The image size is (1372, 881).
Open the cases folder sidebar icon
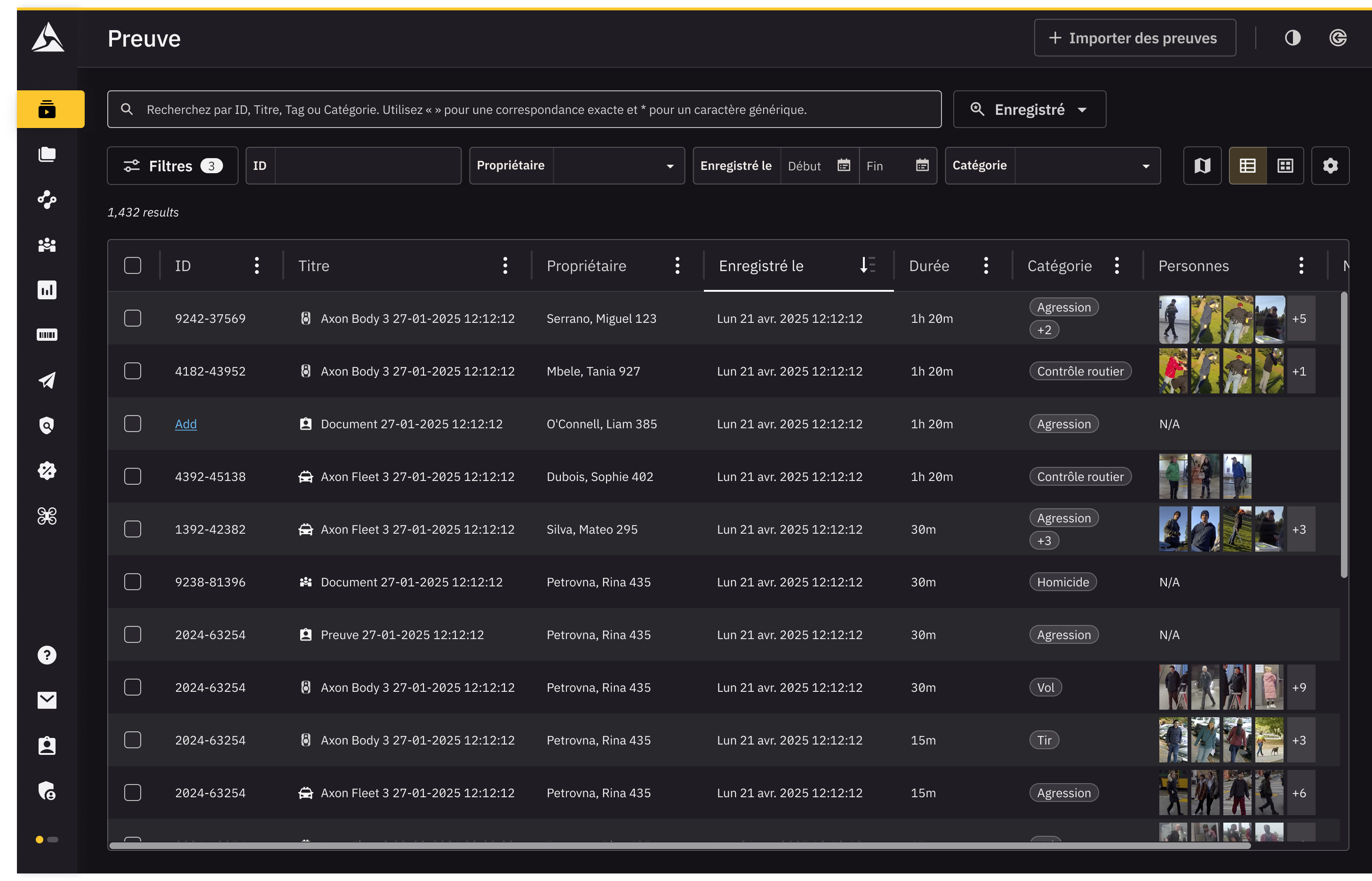click(47, 154)
